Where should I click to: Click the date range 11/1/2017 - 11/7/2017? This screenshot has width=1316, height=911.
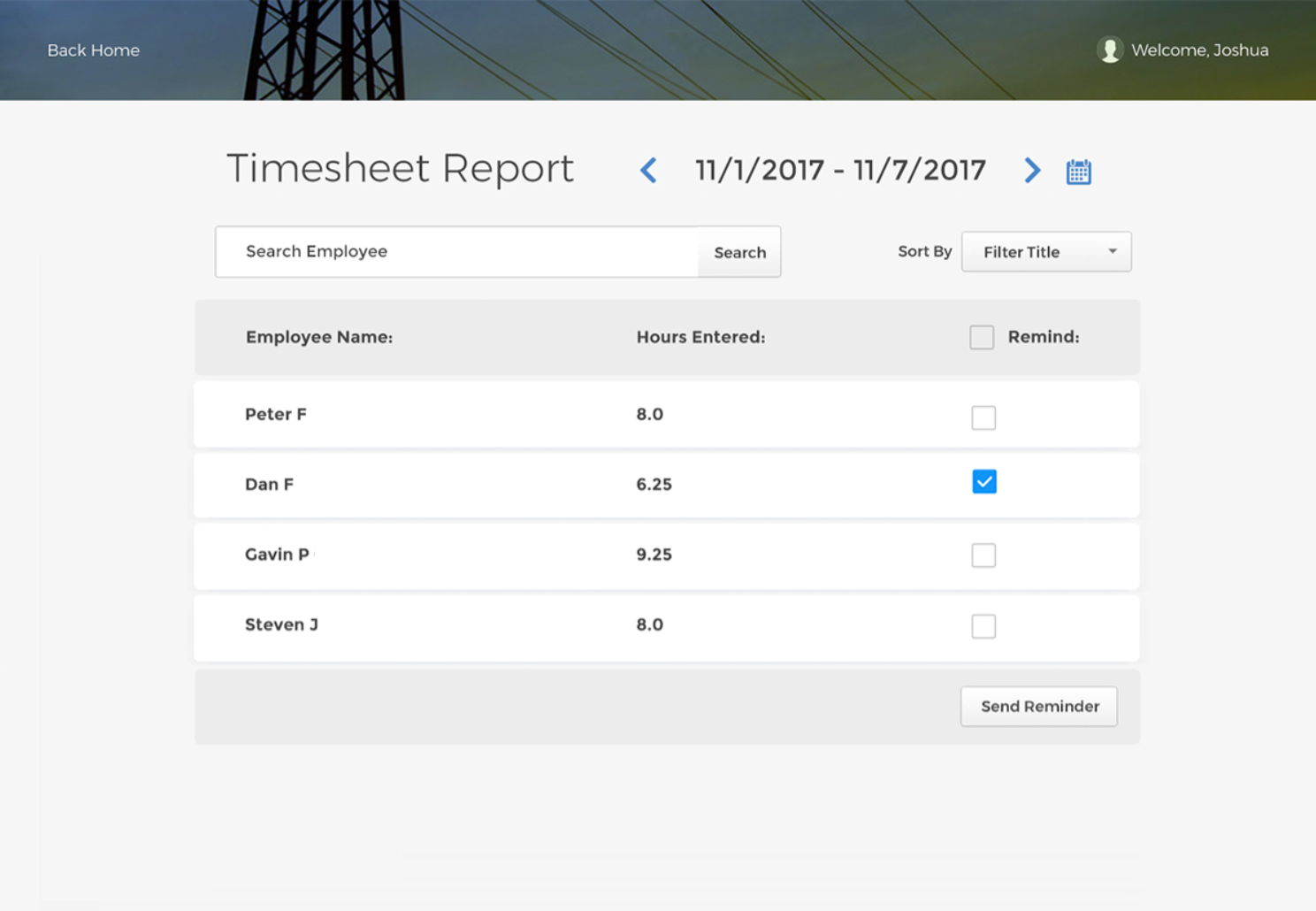(x=840, y=170)
